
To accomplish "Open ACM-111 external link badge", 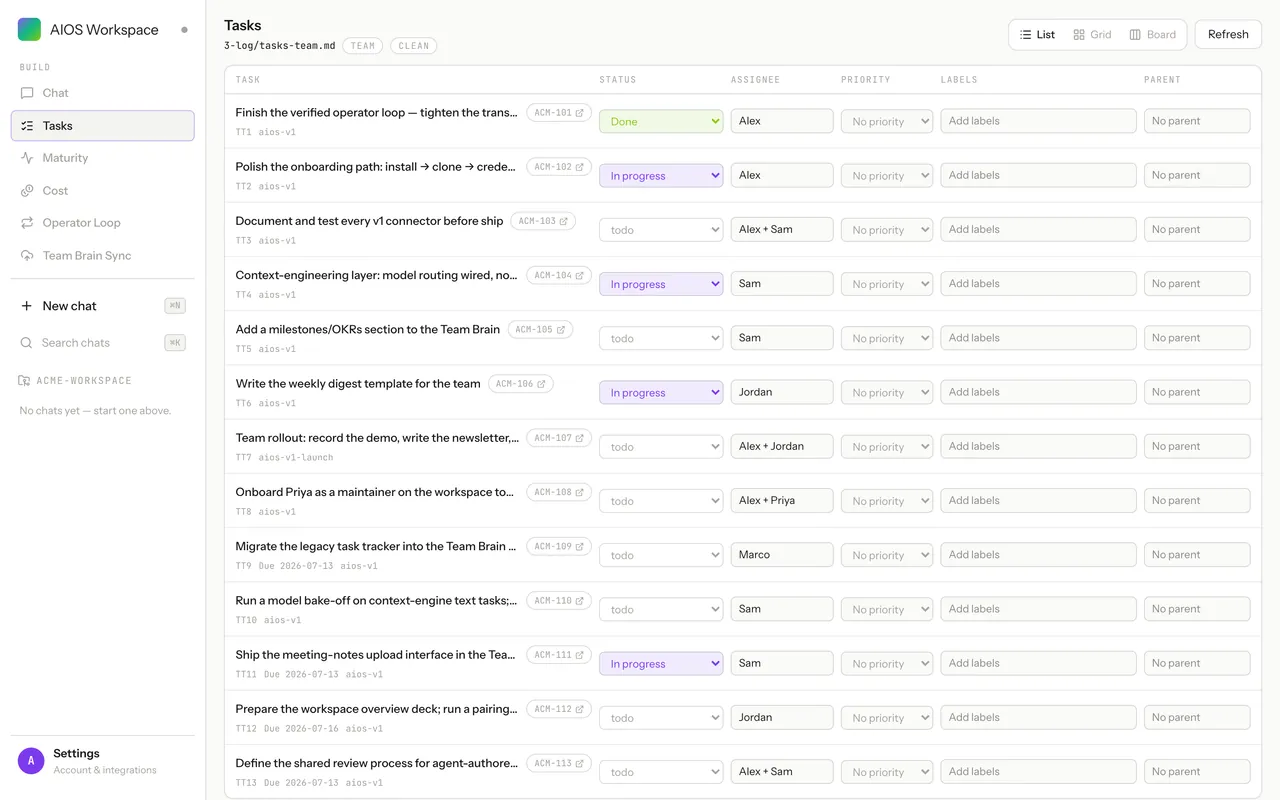I will [559, 655].
